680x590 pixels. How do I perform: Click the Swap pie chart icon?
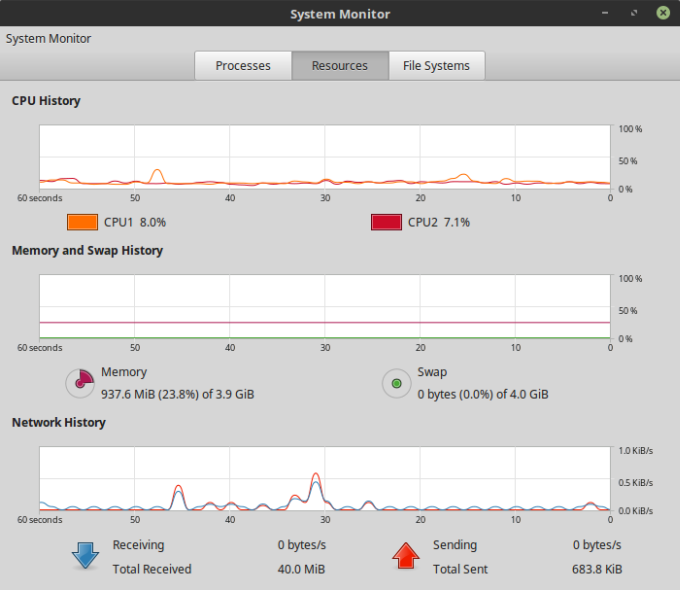tap(396, 383)
